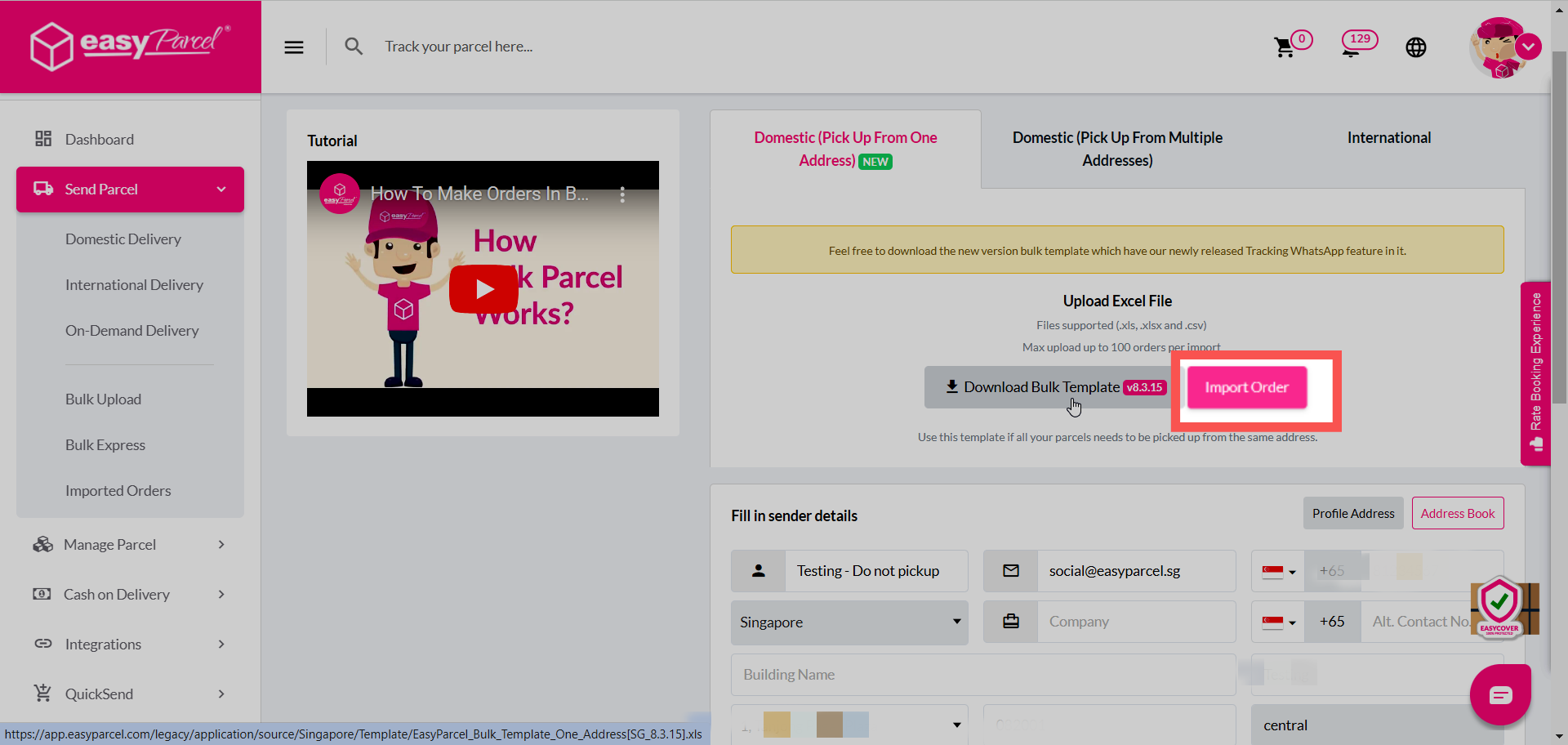The width and height of the screenshot is (1568, 745).
Task: Click the EasyParcel logo
Action: [x=130, y=46]
